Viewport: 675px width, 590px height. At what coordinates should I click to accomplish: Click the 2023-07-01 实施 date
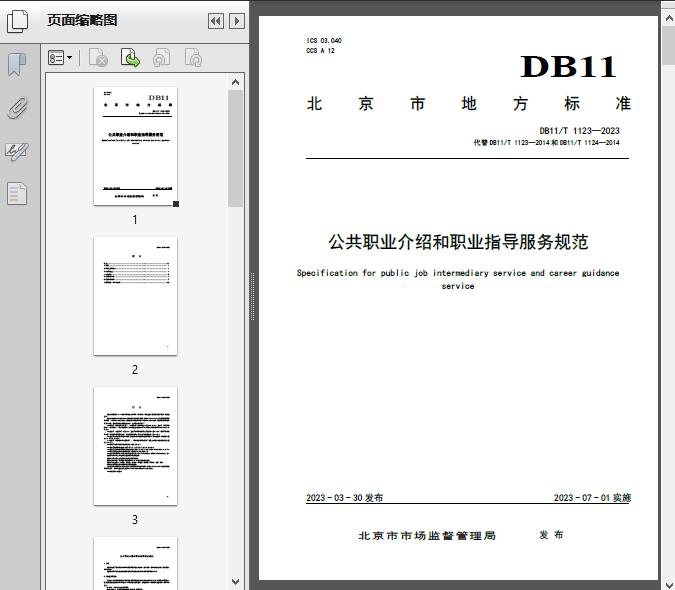pyautogui.click(x=592, y=497)
